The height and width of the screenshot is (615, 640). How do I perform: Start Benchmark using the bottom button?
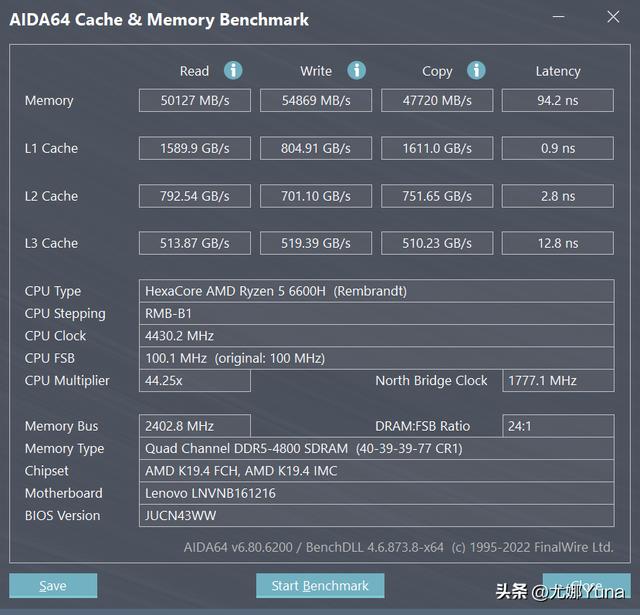coord(320,586)
